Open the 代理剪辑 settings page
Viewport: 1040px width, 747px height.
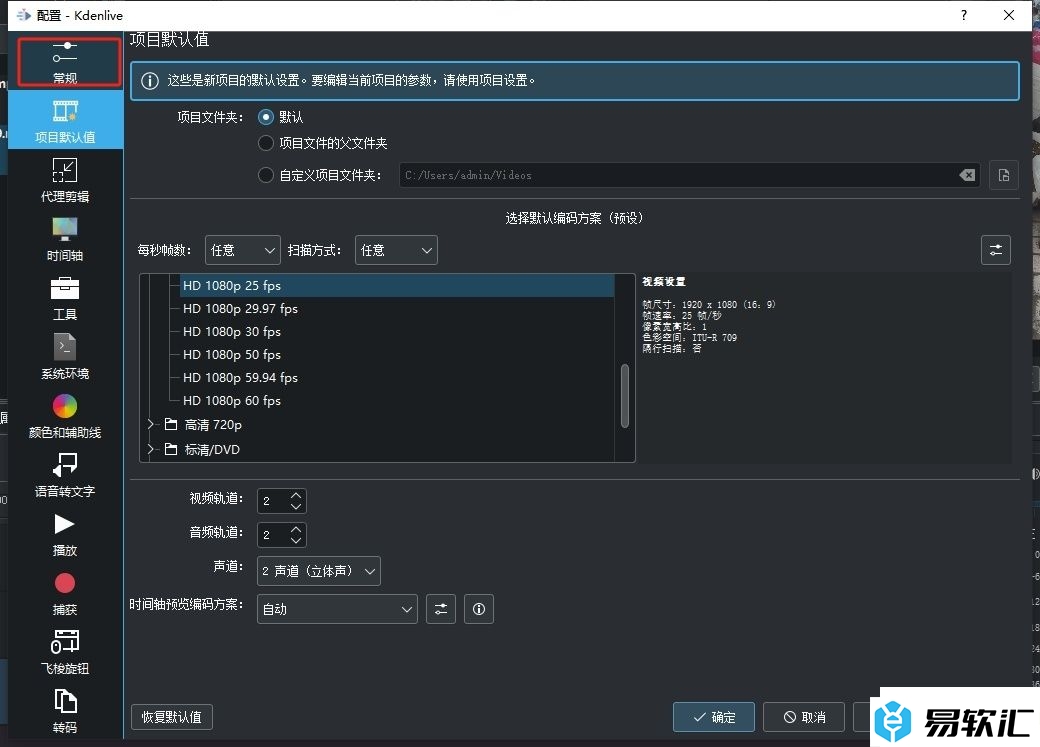pos(65,179)
